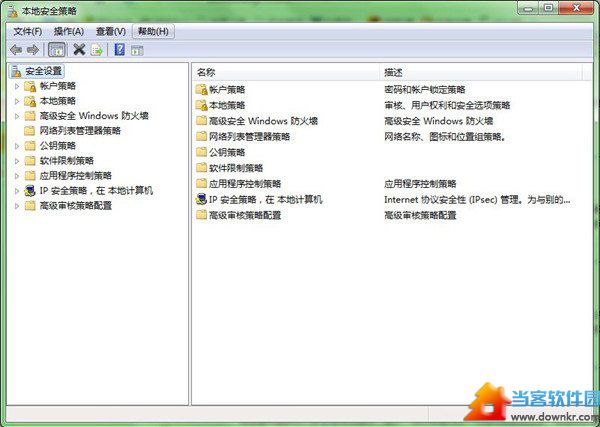Expand 高级安全 Windows 防火墙 tree node
The image size is (600, 427).
click(x=17, y=116)
